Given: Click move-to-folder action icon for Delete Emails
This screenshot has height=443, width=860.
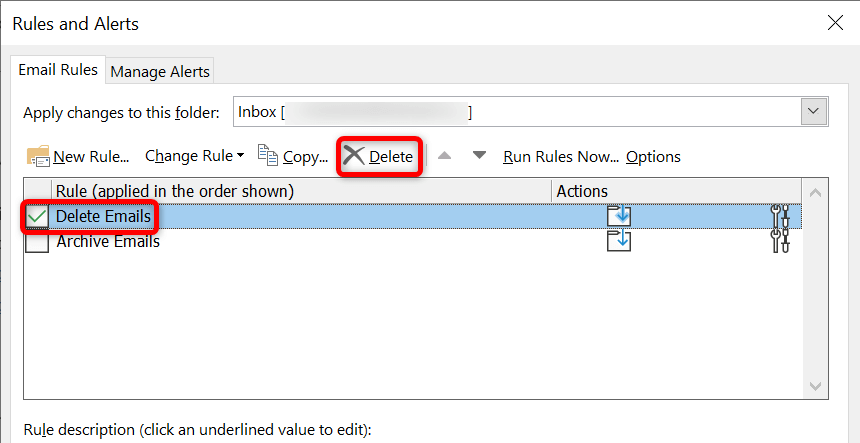Looking at the screenshot, I should pos(619,216).
